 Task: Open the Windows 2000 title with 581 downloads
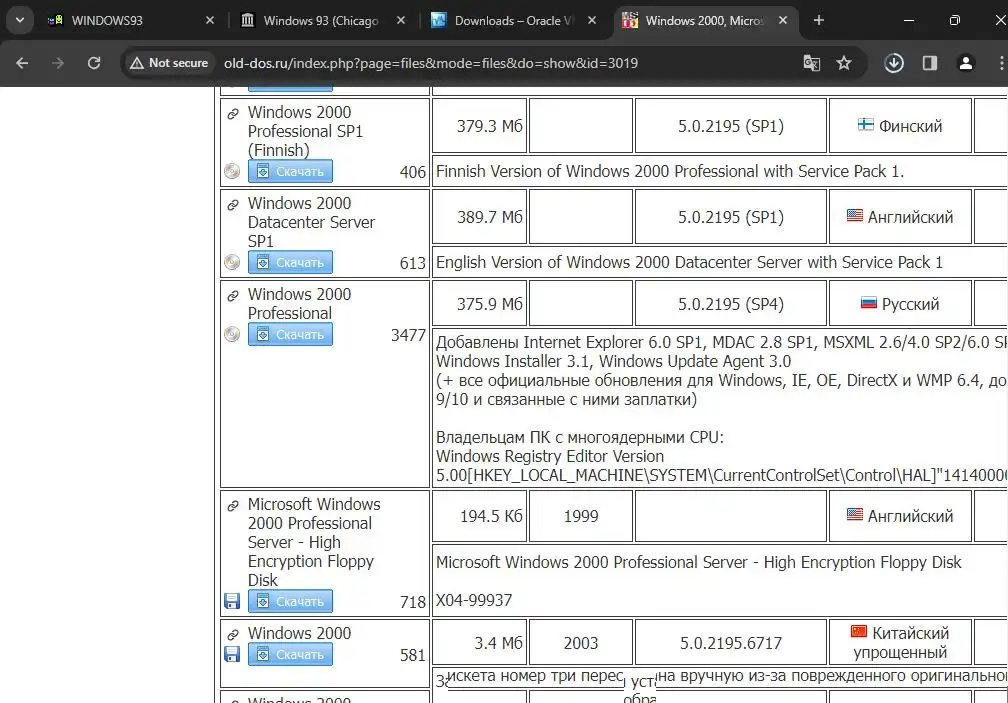299,633
